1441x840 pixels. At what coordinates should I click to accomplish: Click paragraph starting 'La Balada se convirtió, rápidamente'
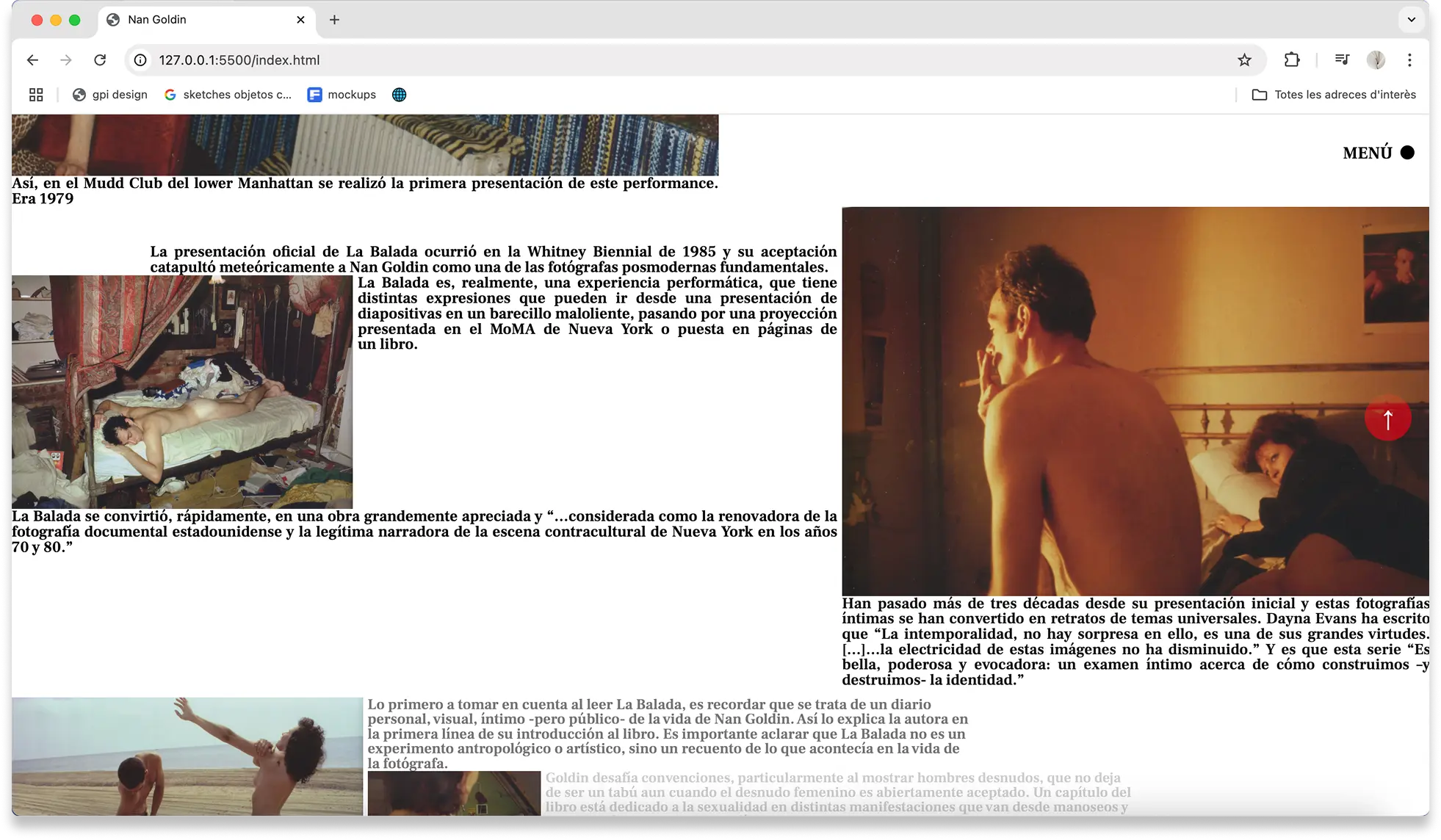click(x=425, y=532)
